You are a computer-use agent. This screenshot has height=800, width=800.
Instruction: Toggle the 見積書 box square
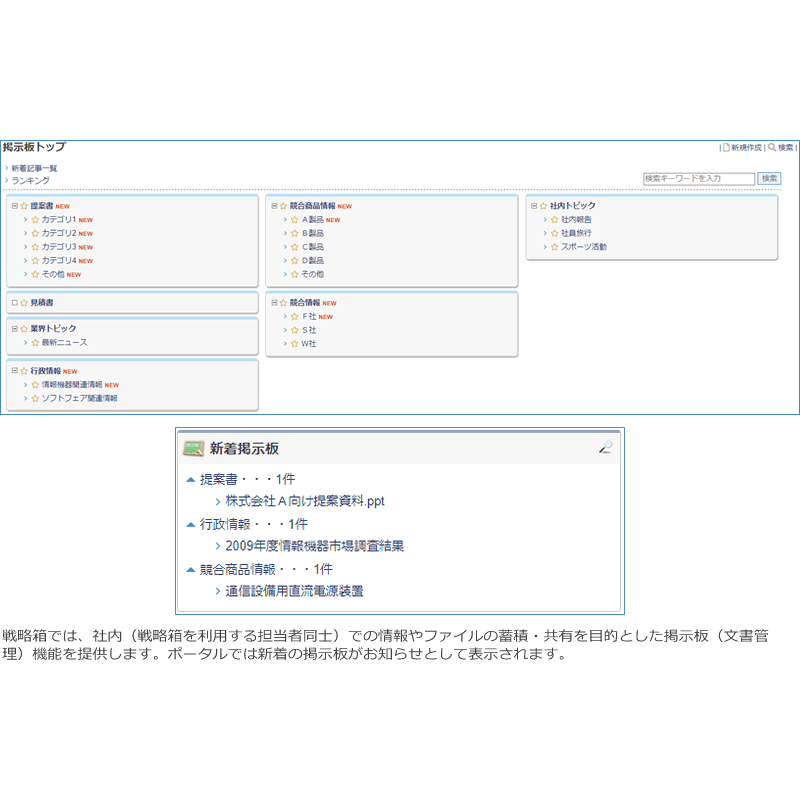coord(14,302)
